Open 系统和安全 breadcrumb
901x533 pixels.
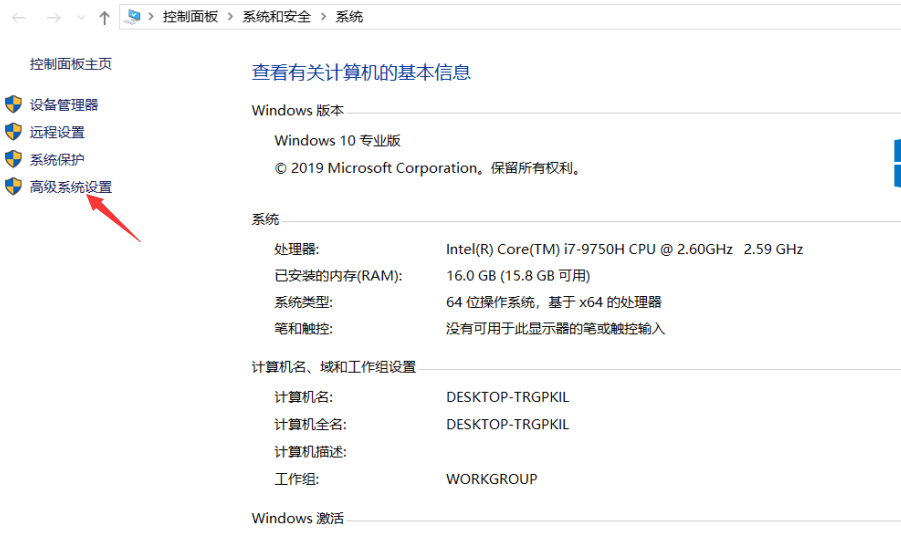(276, 17)
